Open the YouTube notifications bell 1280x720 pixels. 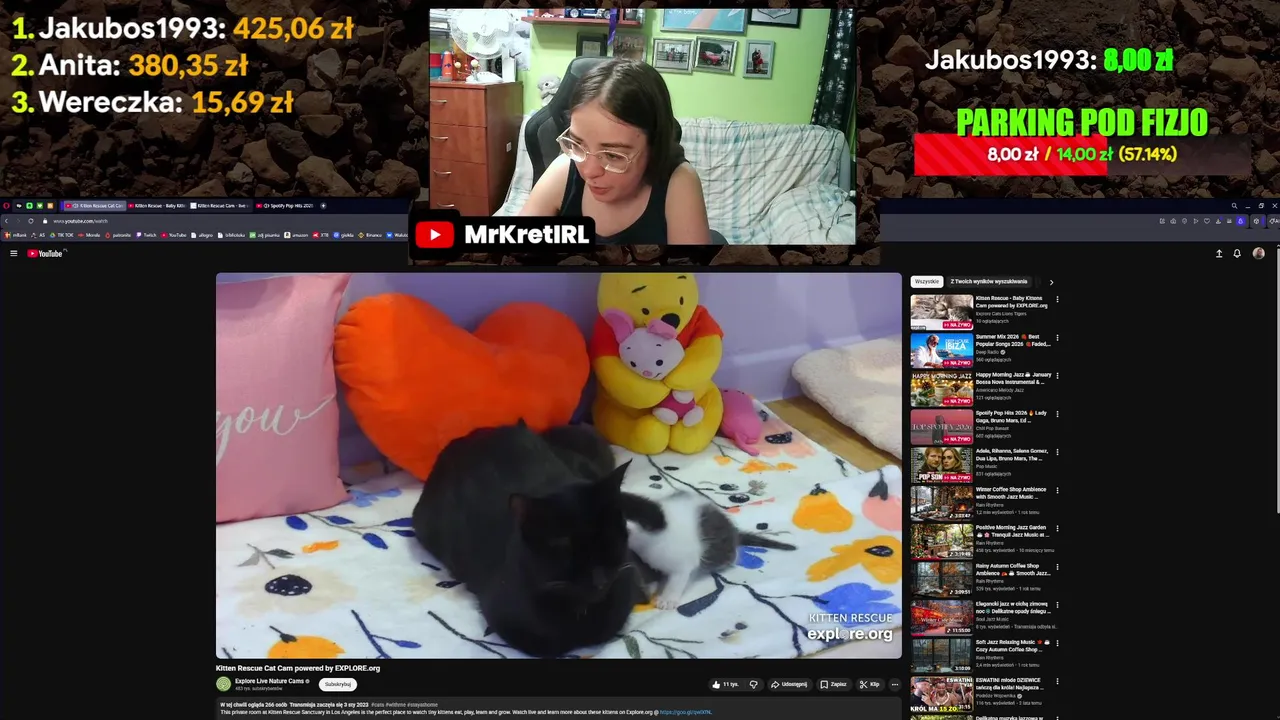1237,254
